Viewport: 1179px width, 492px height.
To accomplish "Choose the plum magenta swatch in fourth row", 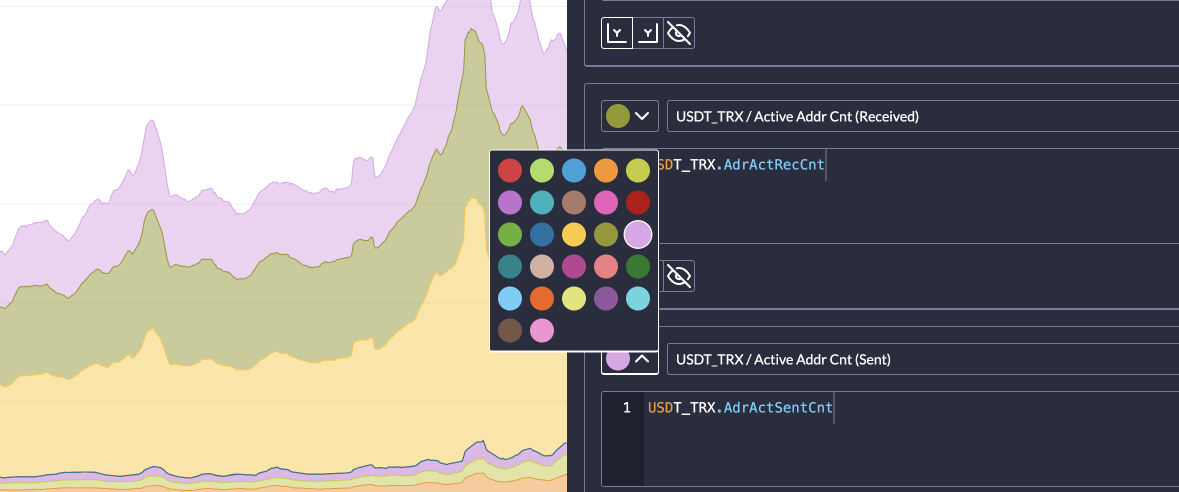I will coord(574,266).
